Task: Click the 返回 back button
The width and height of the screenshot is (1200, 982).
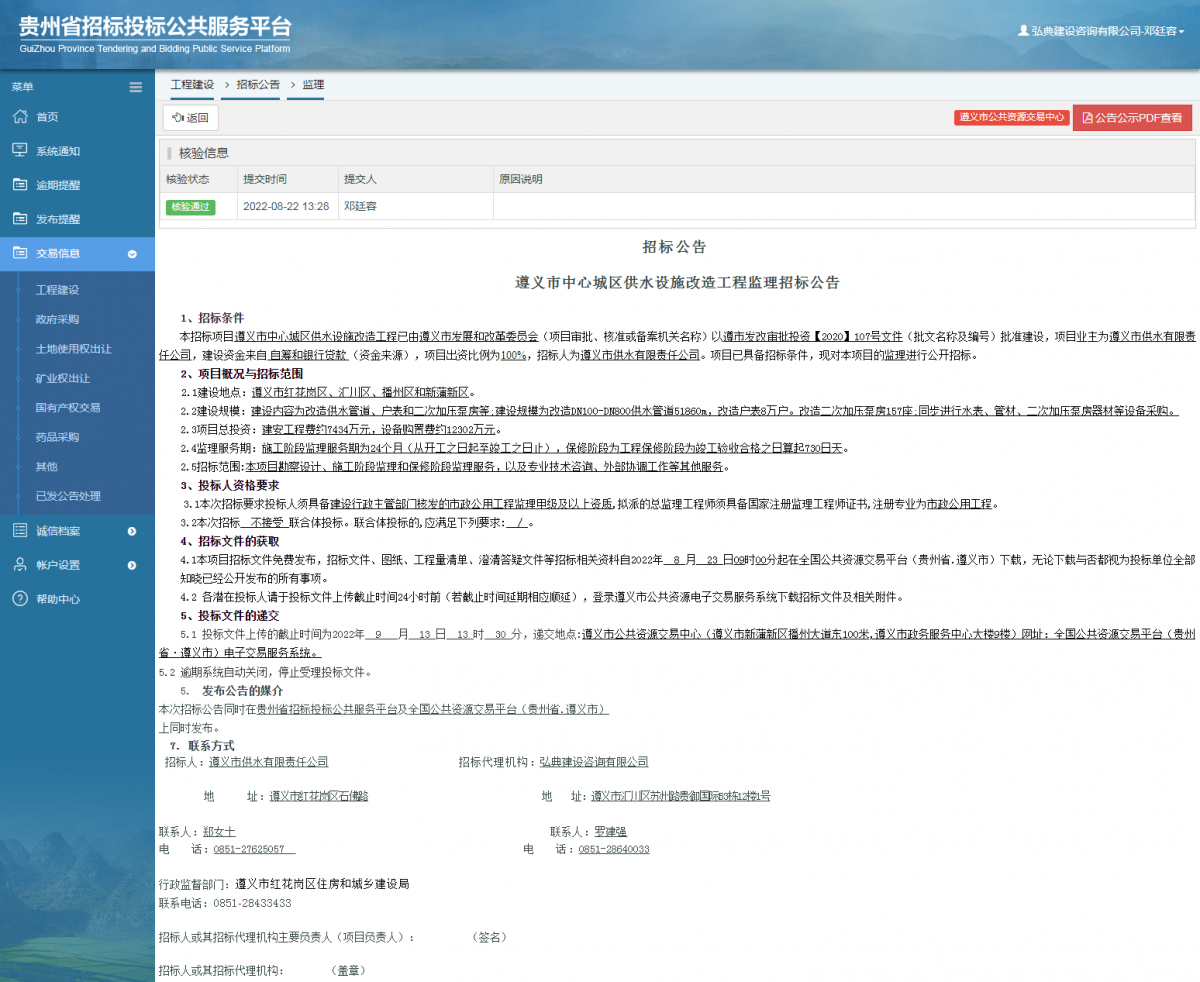Action: [191, 118]
